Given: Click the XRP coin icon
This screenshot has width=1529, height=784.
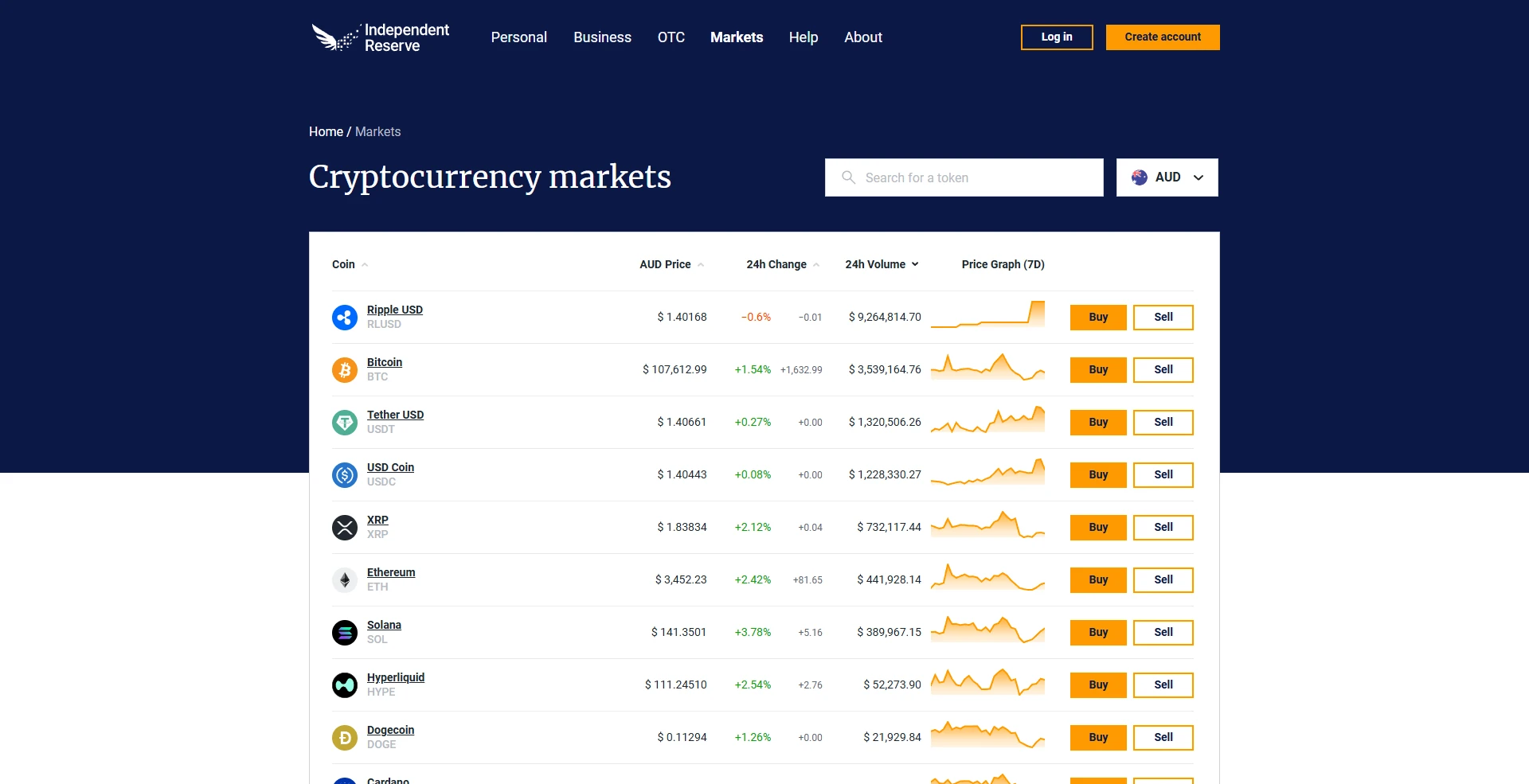Looking at the screenshot, I should tap(345, 528).
